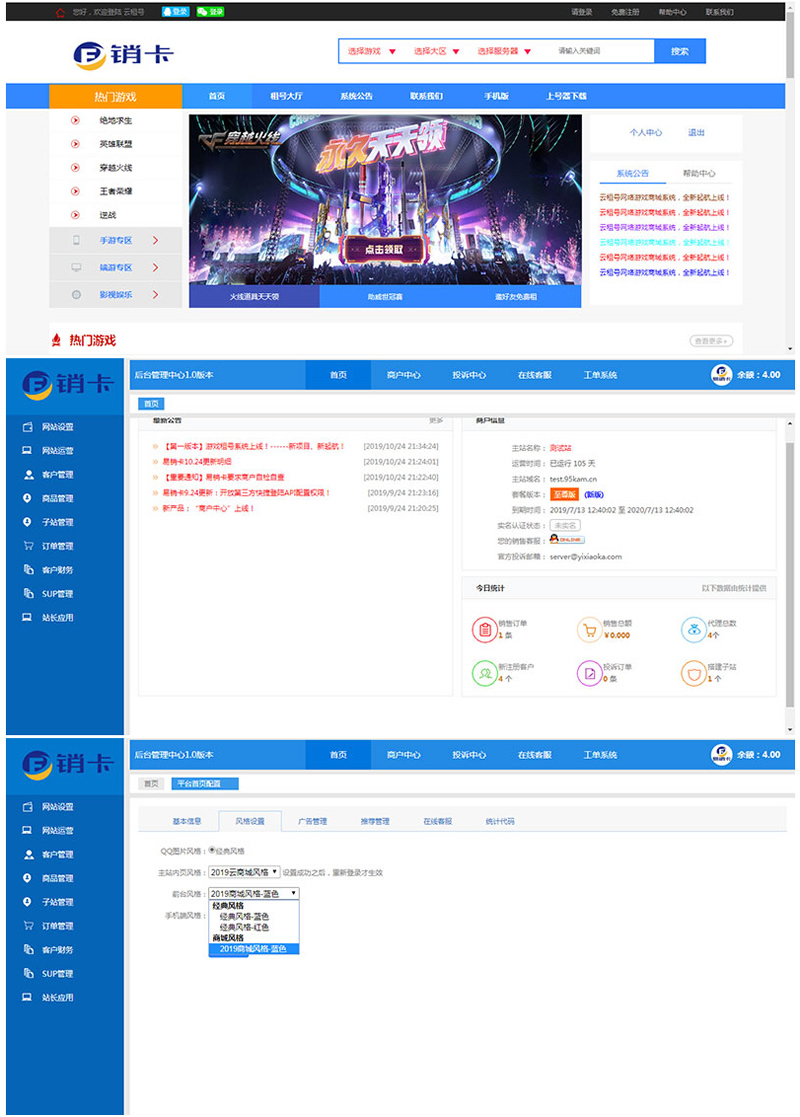Click the blue 搜索 button

coord(679,50)
